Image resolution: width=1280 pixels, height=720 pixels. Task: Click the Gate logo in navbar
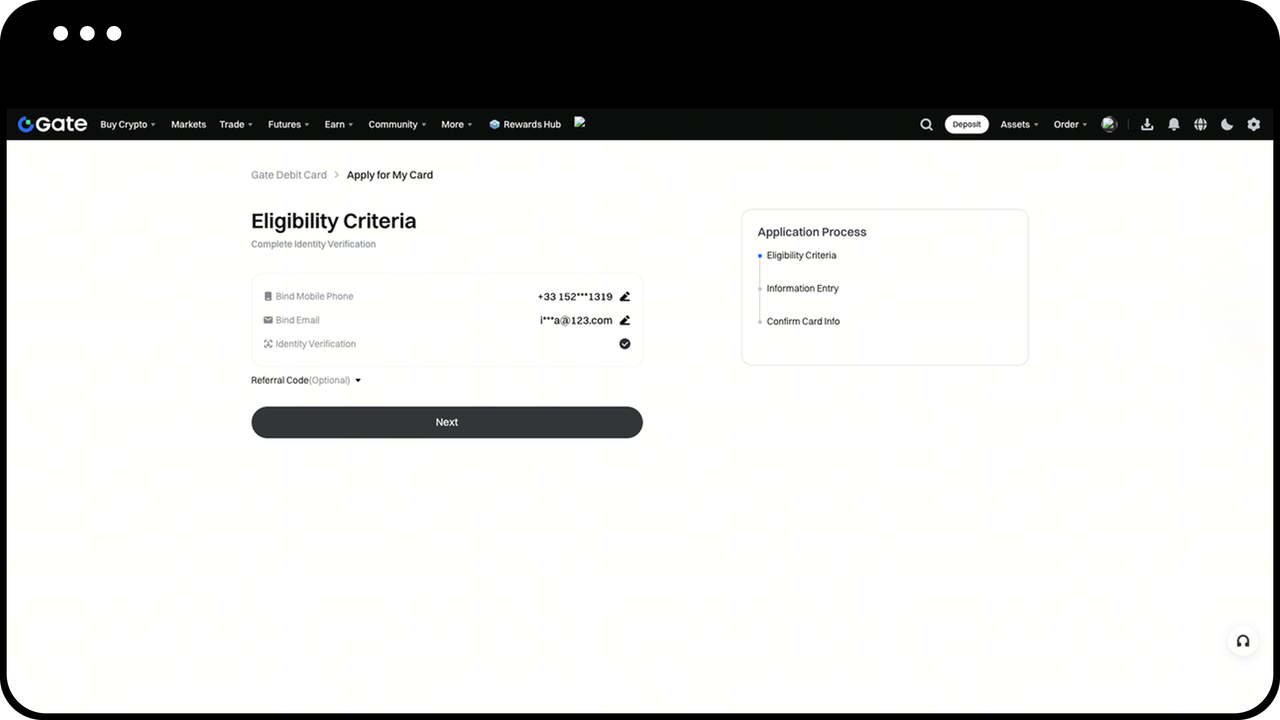52,124
